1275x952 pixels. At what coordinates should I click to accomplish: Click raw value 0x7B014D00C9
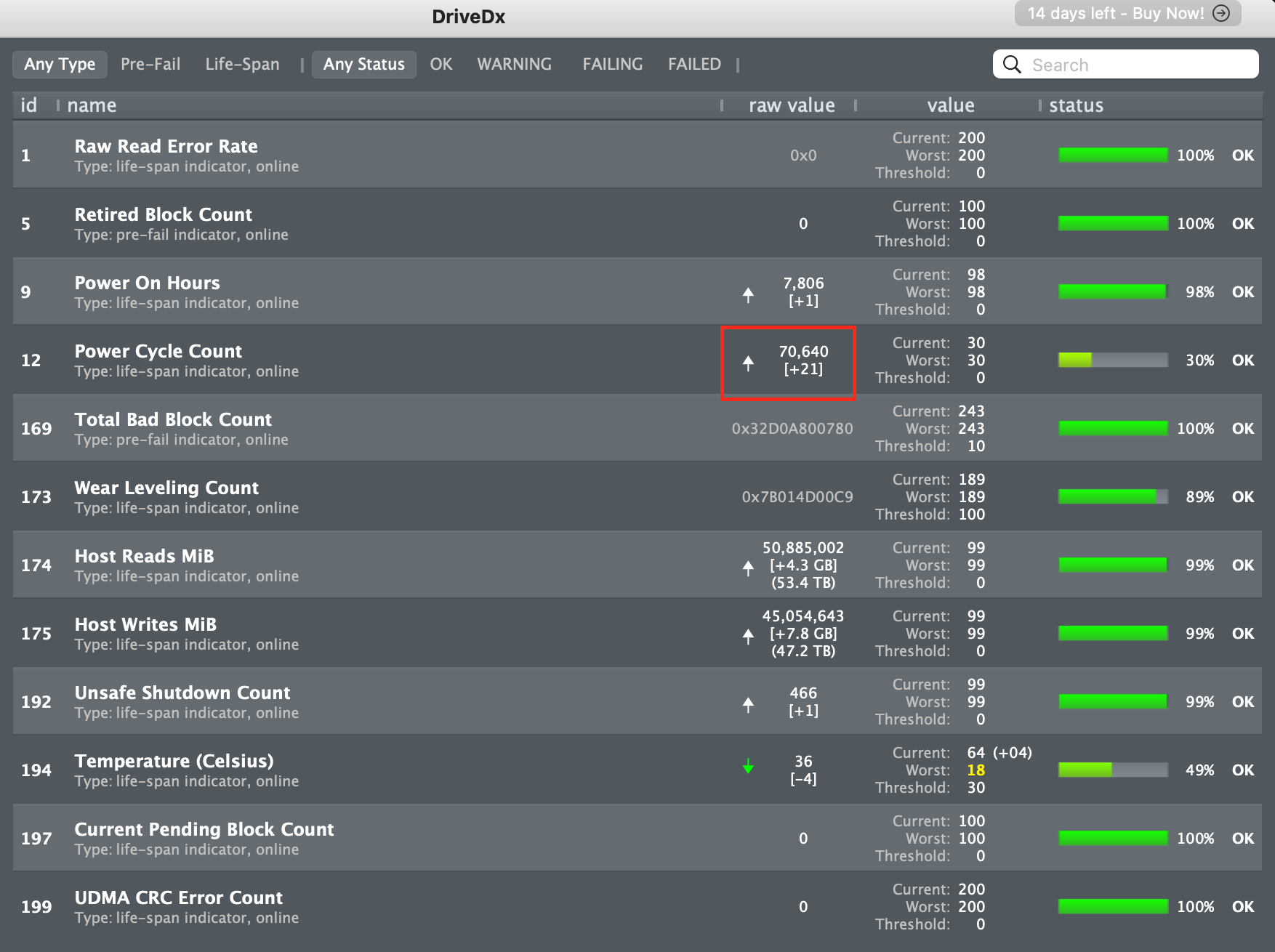(x=797, y=496)
